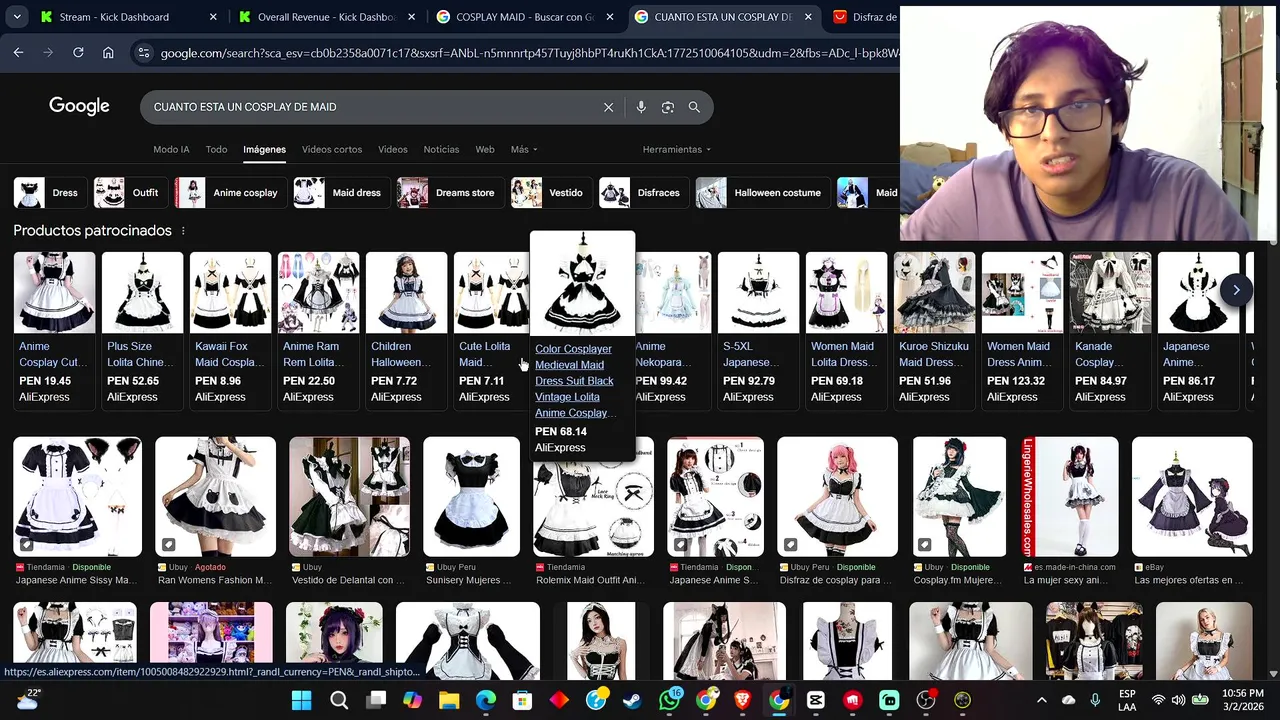Start a voice search with the microphone

[641, 107]
